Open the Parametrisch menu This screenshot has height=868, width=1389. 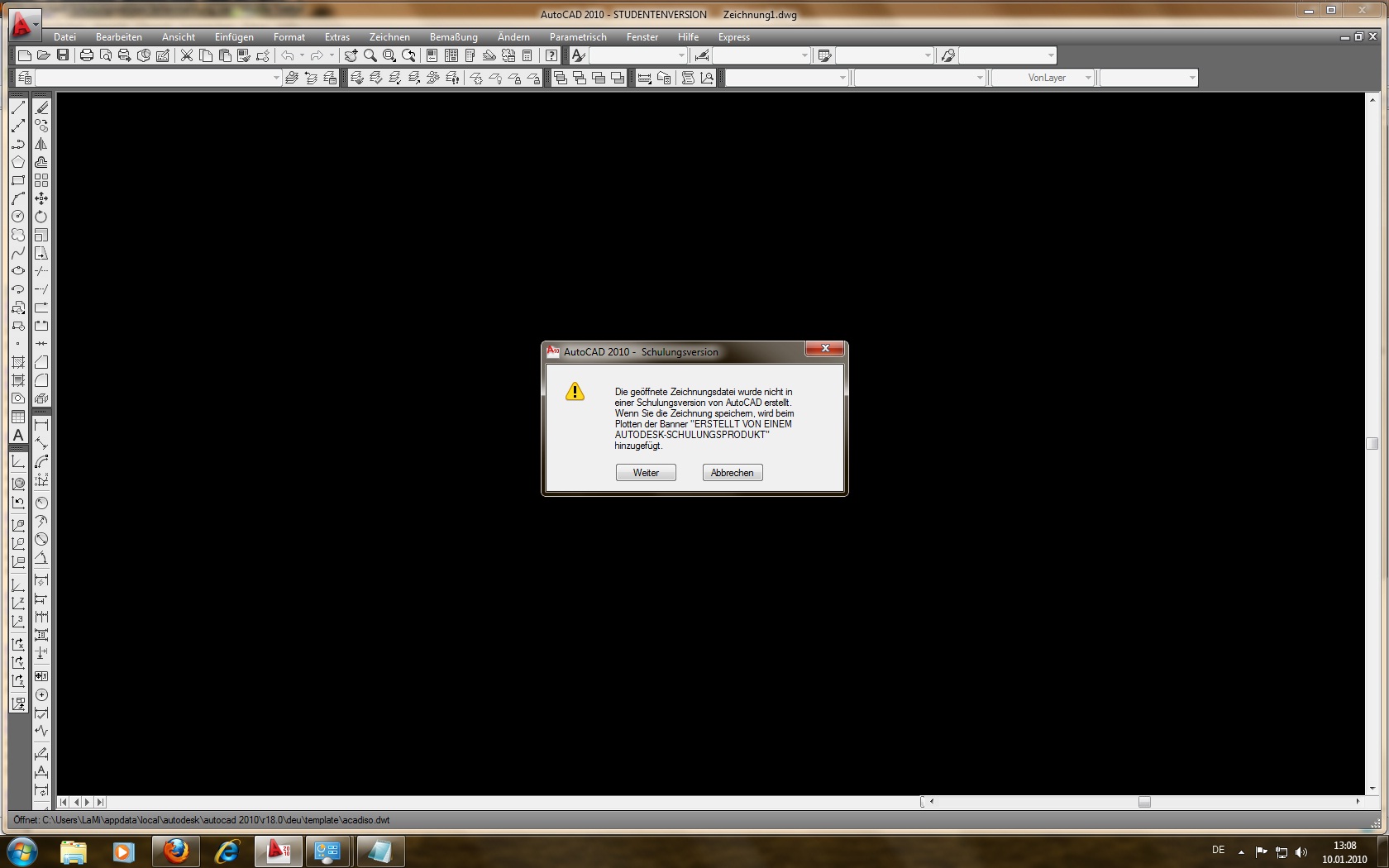[578, 37]
